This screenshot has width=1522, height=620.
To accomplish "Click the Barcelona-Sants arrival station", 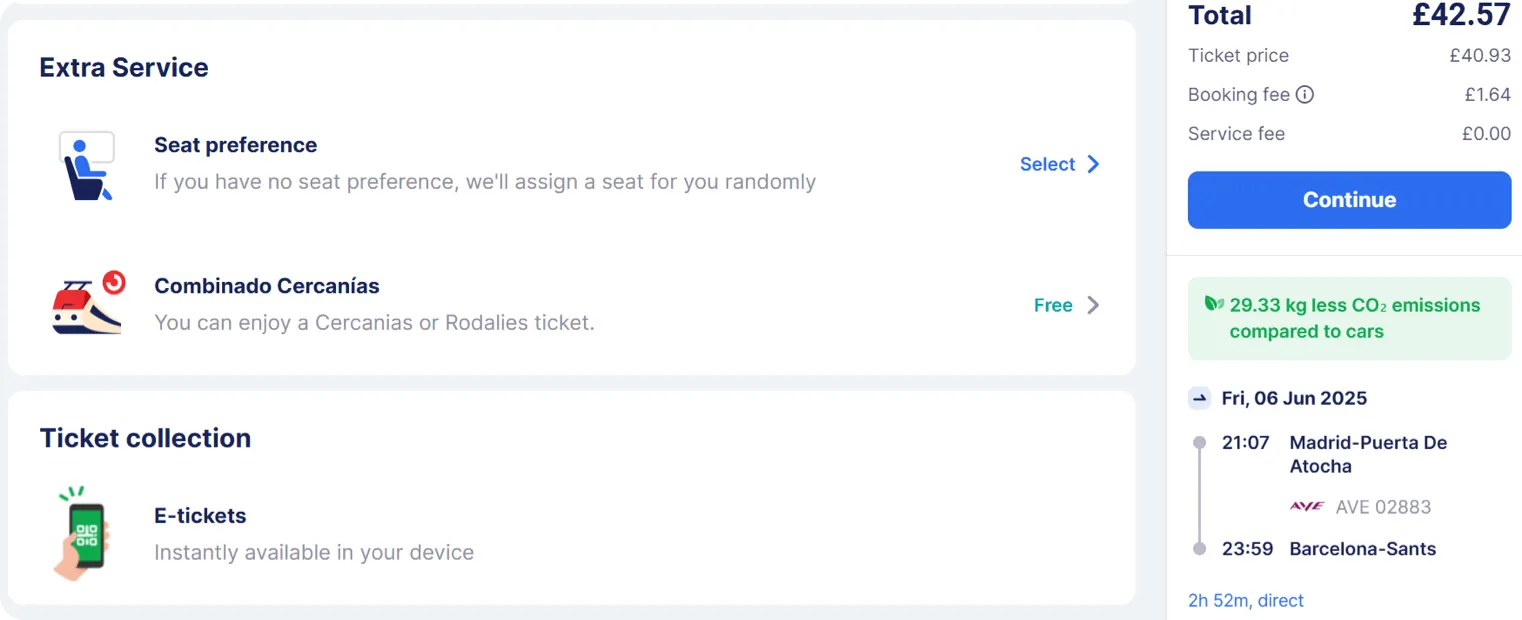I will point(1362,549).
